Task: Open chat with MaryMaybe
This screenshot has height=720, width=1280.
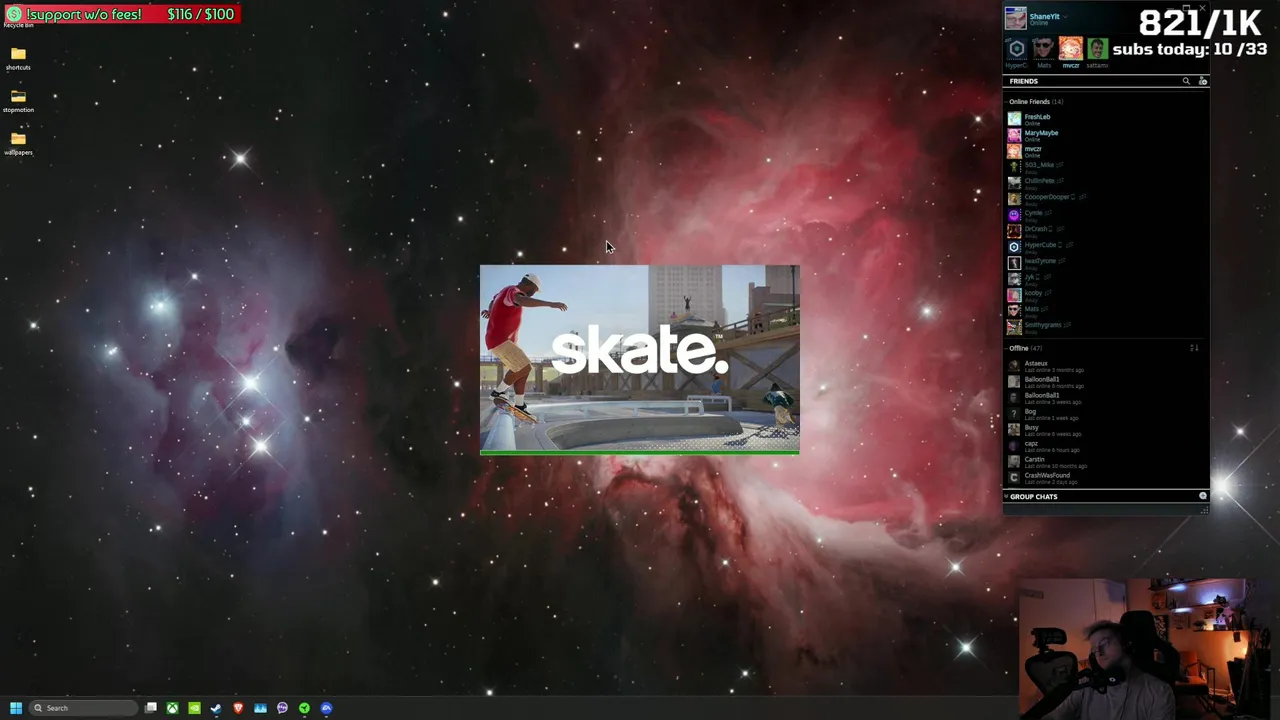Action: click(1106, 135)
